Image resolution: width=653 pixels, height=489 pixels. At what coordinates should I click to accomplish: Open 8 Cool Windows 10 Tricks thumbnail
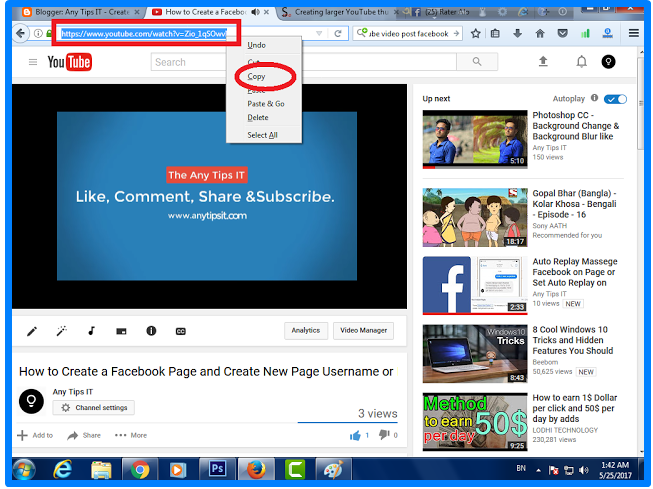tap(475, 354)
